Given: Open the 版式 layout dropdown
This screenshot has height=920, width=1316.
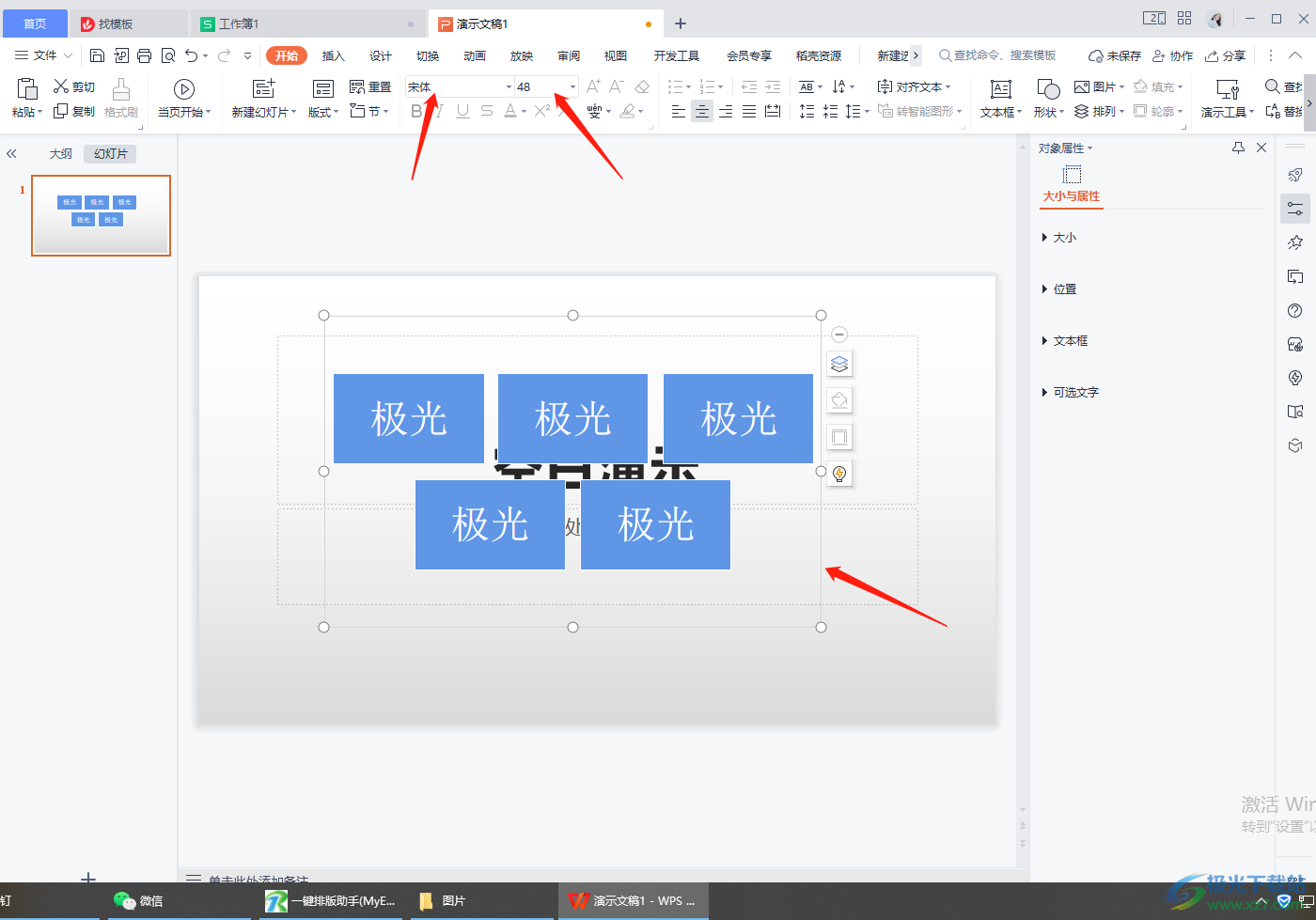Looking at the screenshot, I should point(323,112).
